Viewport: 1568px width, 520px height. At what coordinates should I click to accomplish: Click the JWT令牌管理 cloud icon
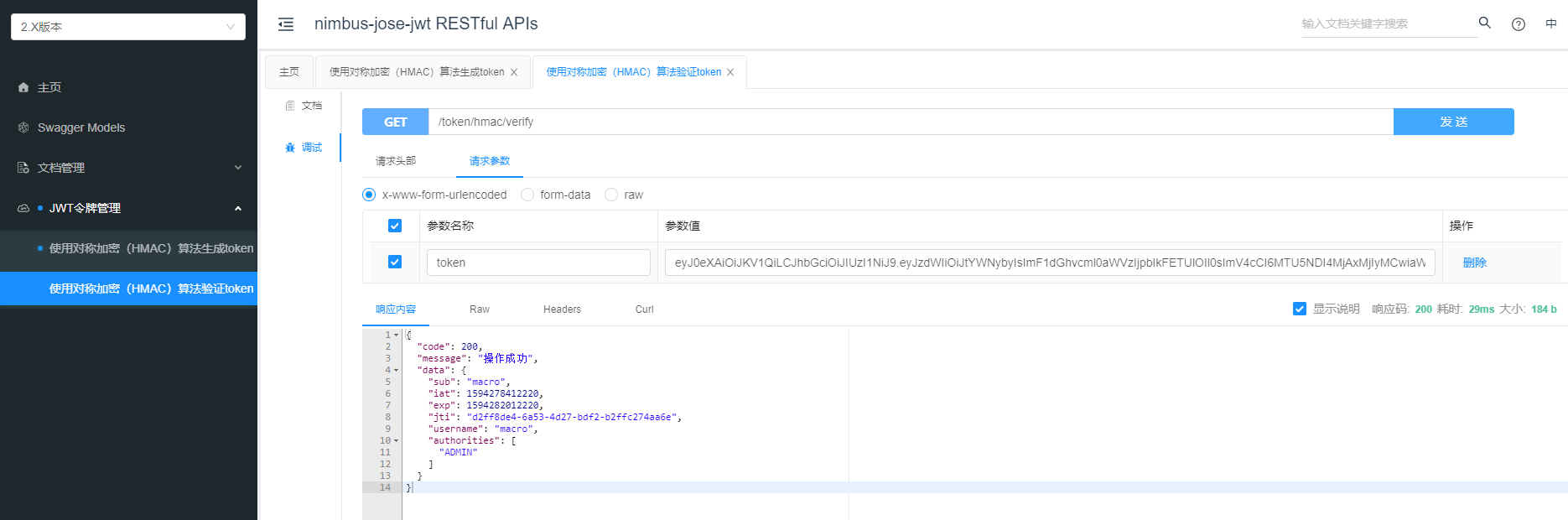pos(23,208)
